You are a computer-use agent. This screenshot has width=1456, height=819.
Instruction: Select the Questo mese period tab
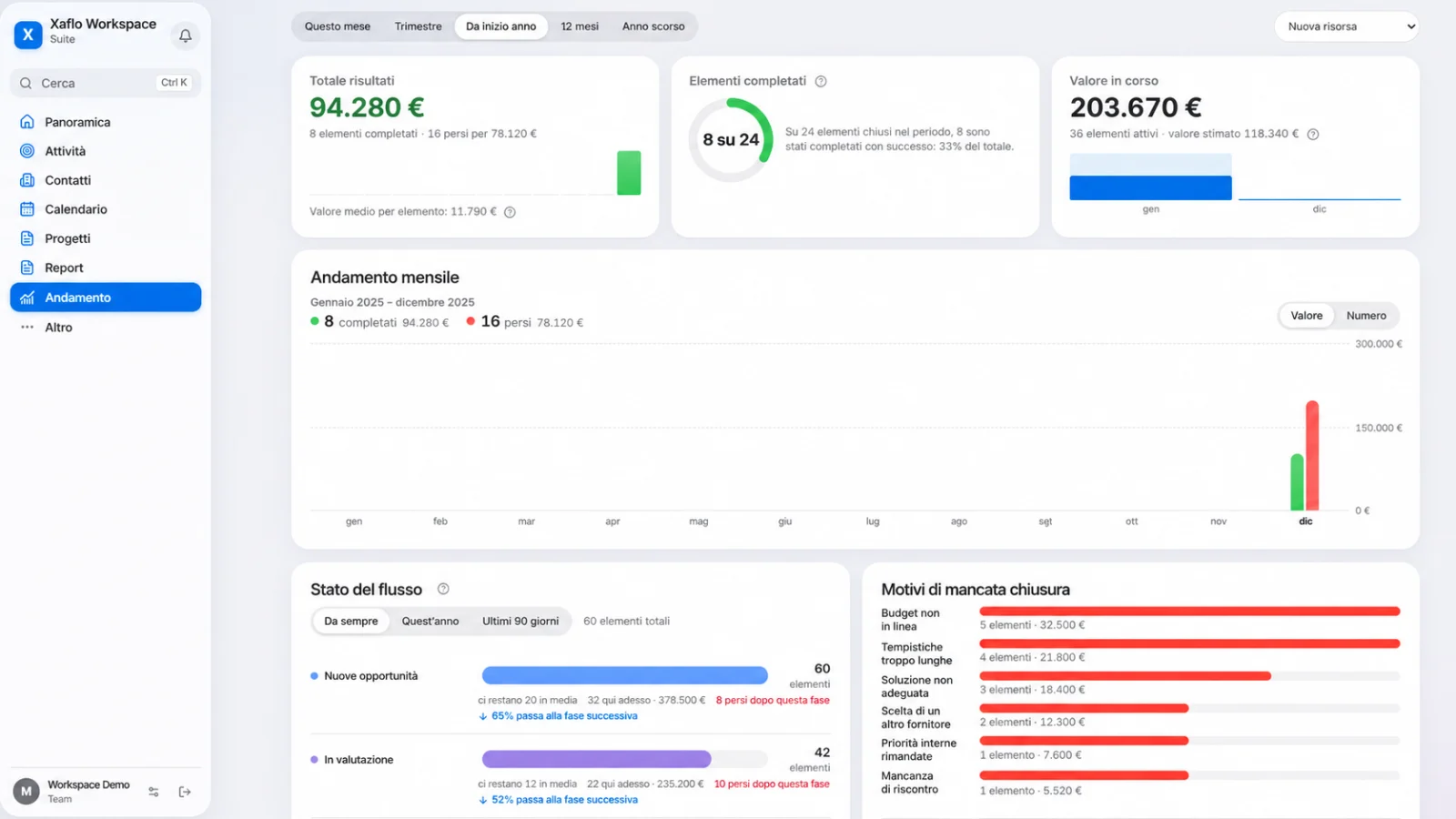[338, 26]
